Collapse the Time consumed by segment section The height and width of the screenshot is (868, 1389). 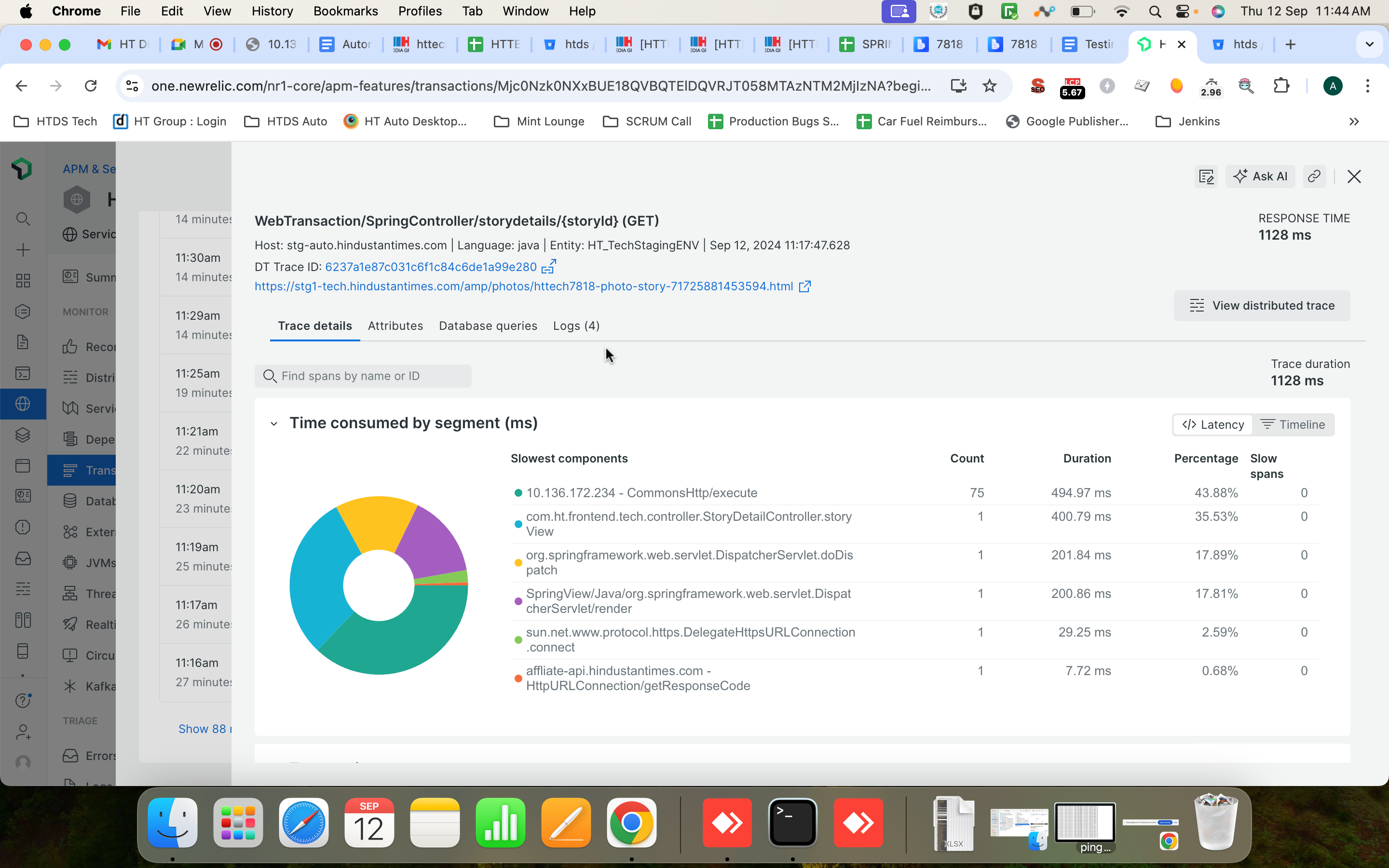(x=274, y=424)
